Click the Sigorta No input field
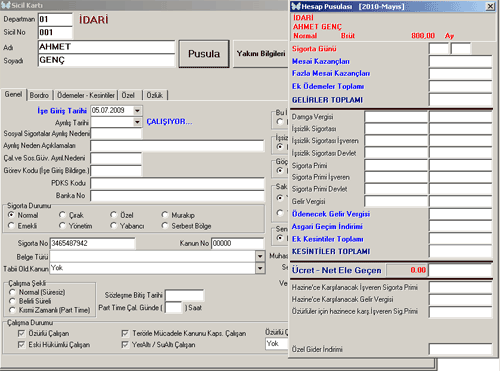500x371 pixels. pyautogui.click(x=93, y=243)
